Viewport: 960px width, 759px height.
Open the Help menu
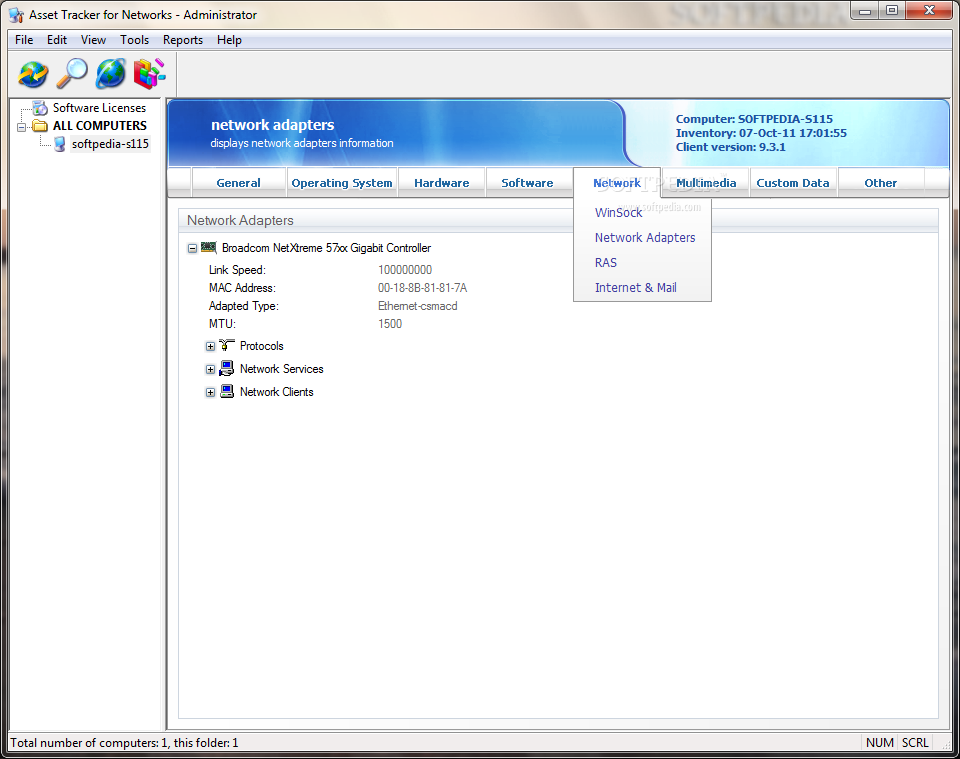229,40
